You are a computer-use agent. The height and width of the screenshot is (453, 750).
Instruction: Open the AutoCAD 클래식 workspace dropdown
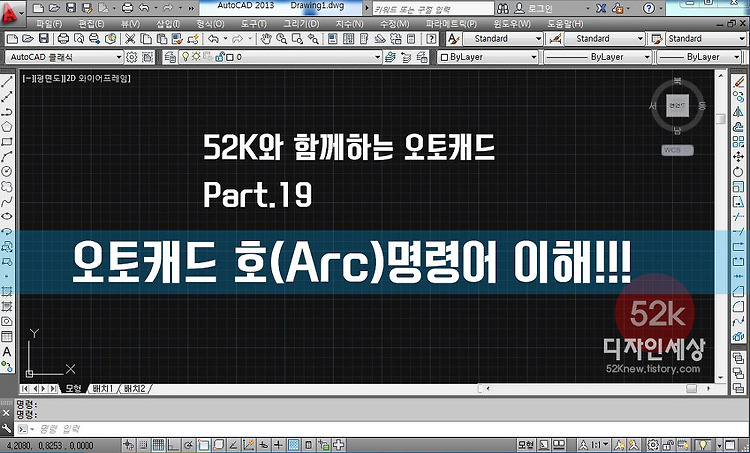(x=64, y=57)
